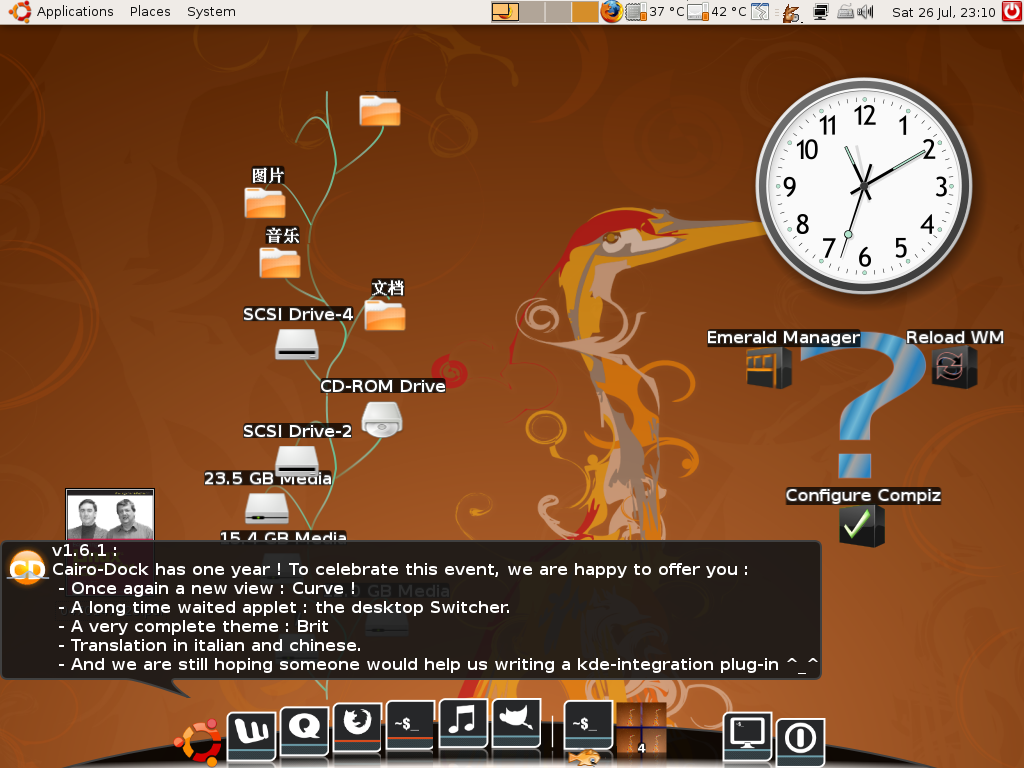The image size is (1024, 768).
Task: Click 'Translation in italian and chinese.' line
Action: tap(210, 645)
